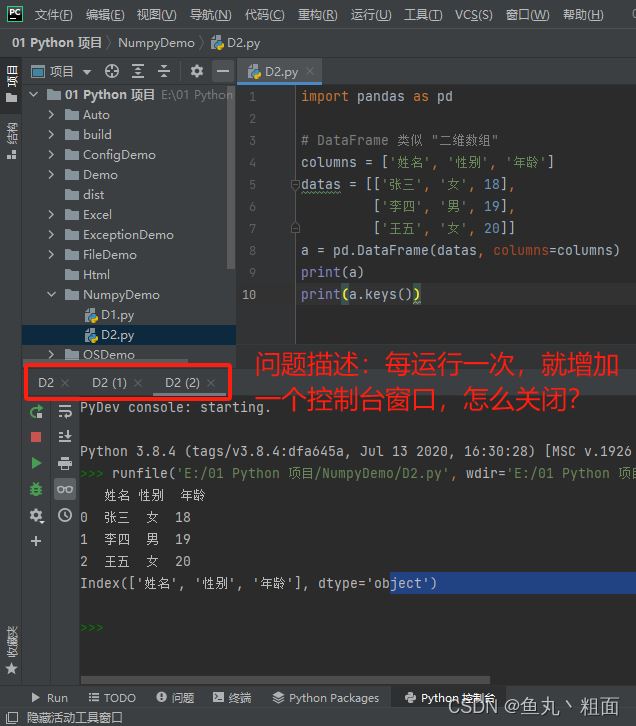
Task: Click the rerun console green arrow icon
Action: 36,412
